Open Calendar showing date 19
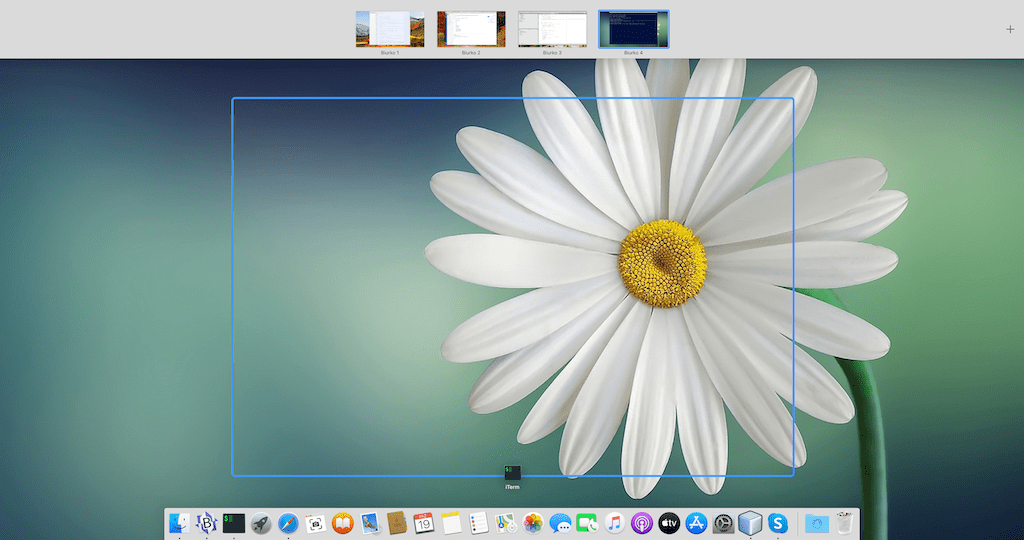 click(424, 523)
